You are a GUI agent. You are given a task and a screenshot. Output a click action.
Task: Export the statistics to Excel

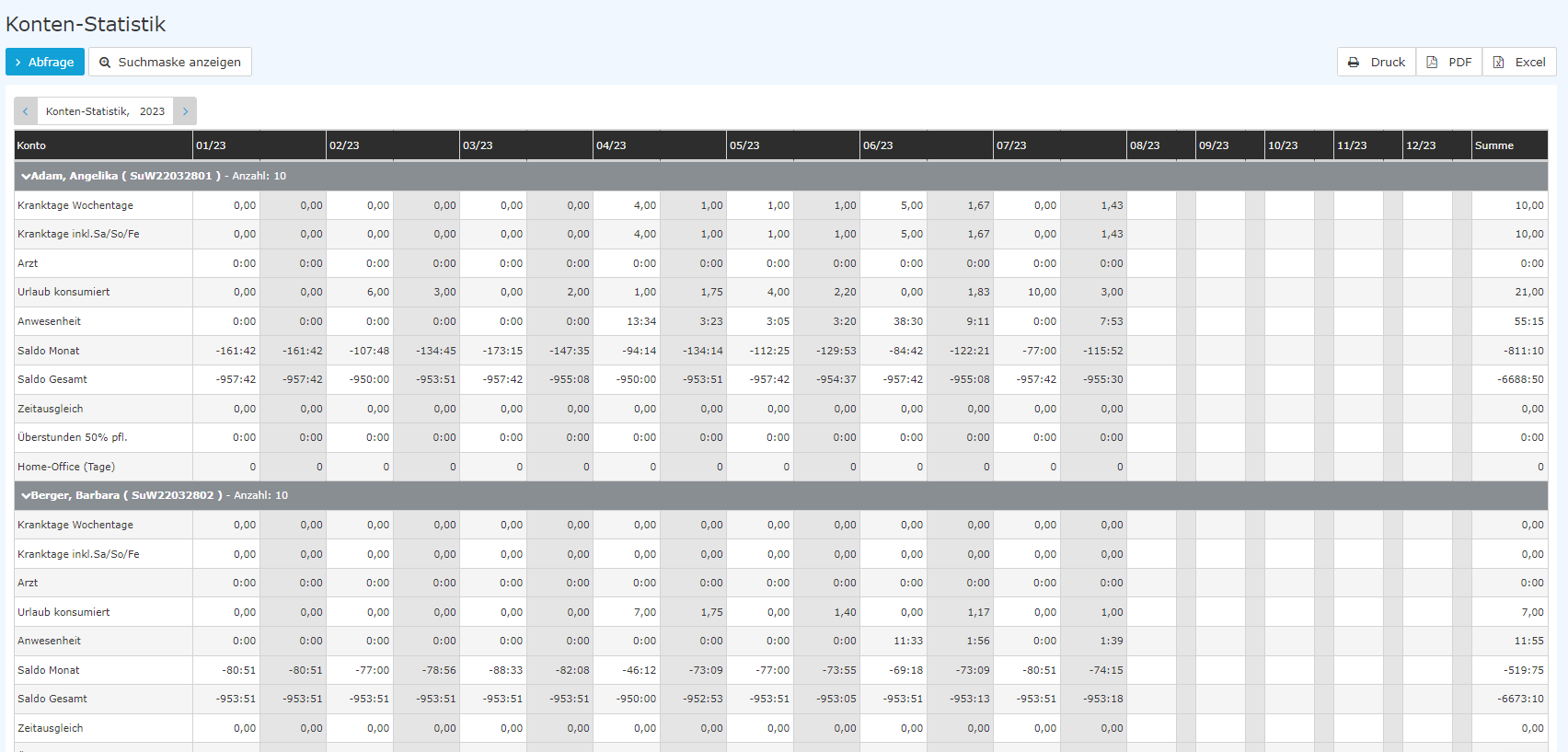(x=1519, y=62)
